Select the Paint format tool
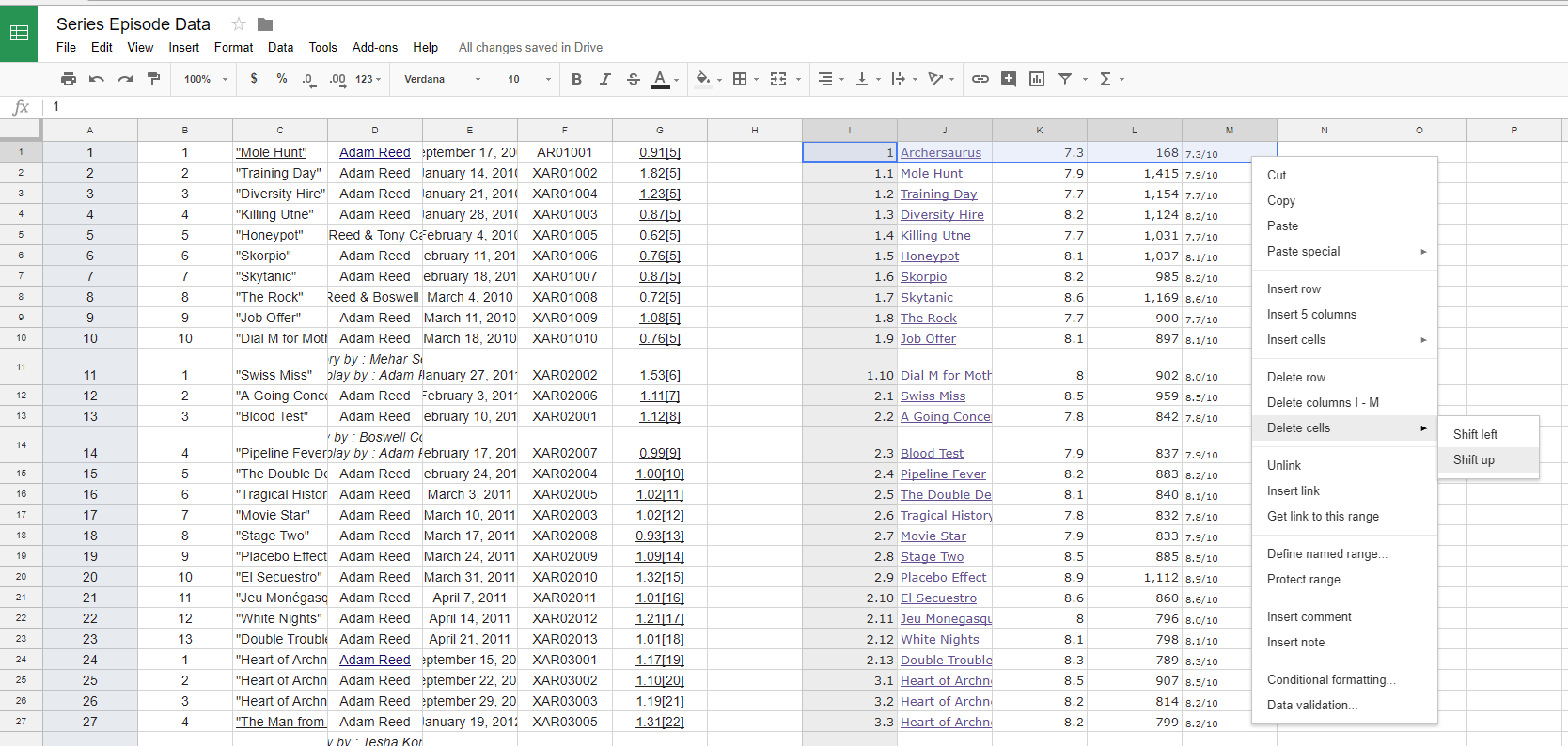The width and height of the screenshot is (1568, 746). tap(153, 79)
